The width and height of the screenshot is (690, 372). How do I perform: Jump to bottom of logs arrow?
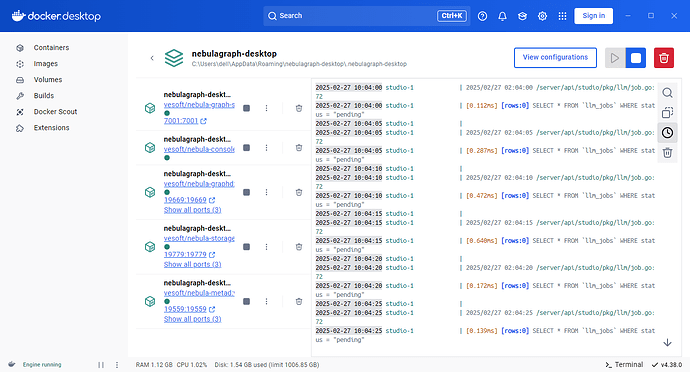coord(668,343)
